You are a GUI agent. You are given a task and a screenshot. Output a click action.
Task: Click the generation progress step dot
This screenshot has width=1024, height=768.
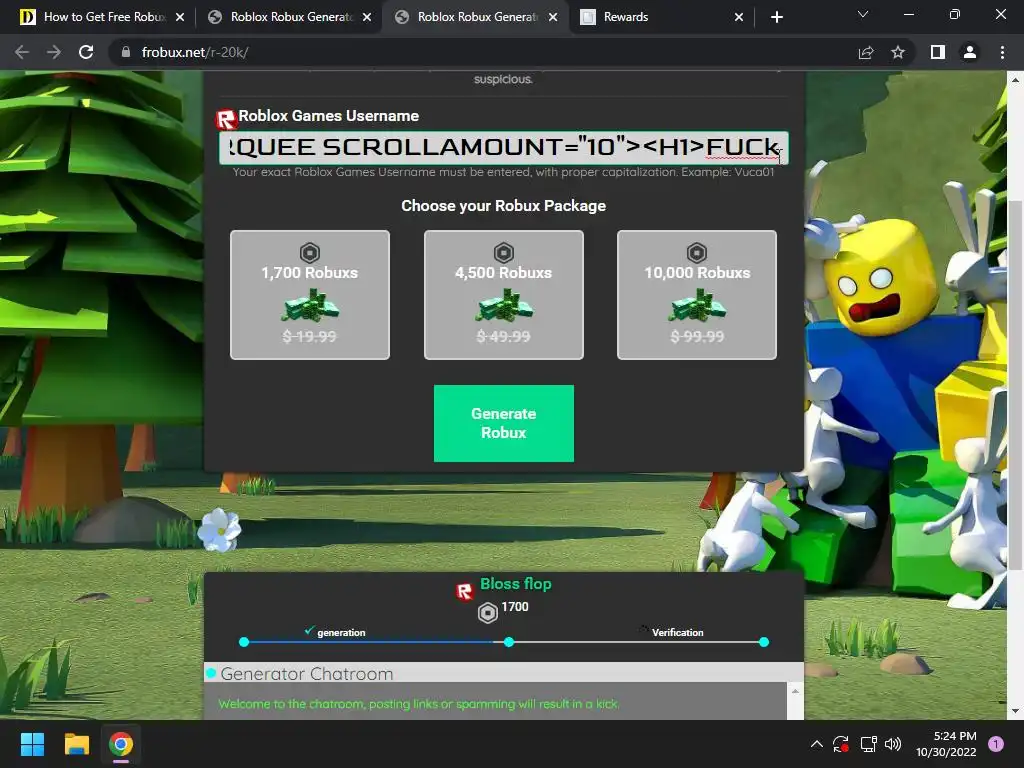244,642
